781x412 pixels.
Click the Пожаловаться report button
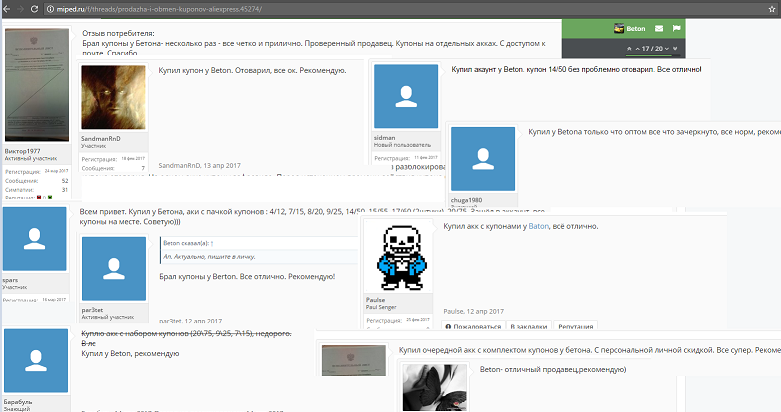point(473,326)
